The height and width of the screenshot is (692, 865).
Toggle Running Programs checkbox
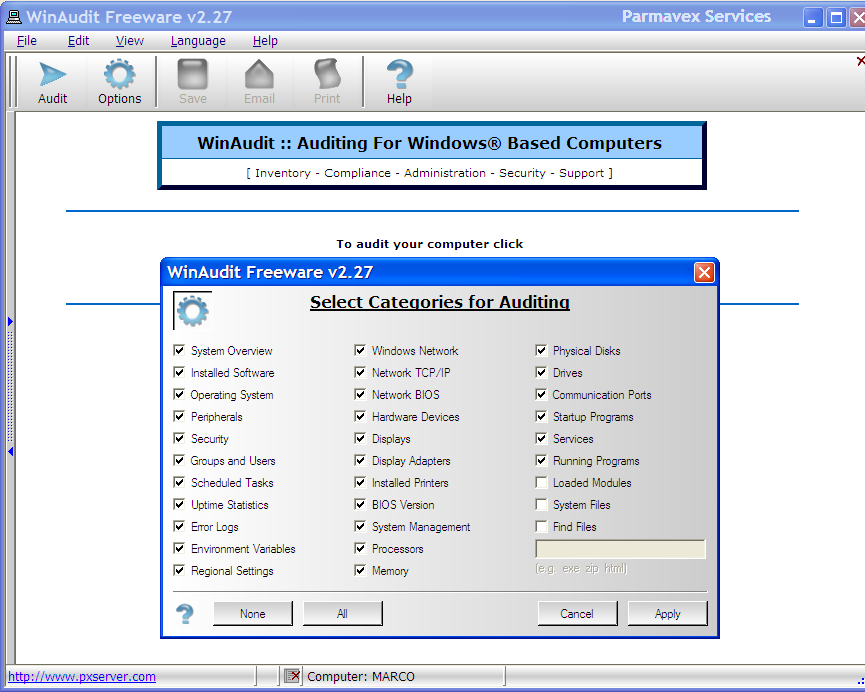point(541,460)
